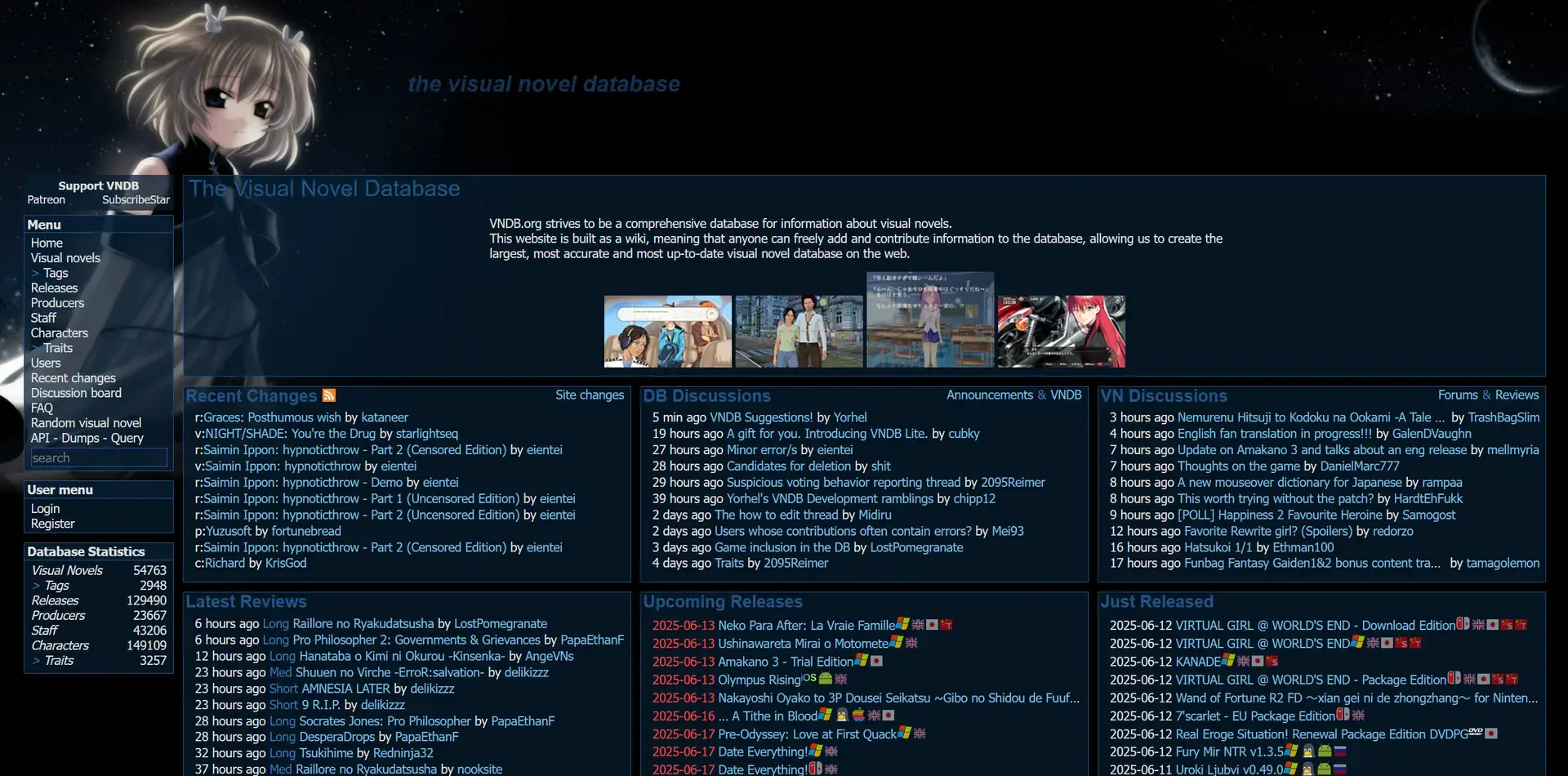Click Nintendo Switch icon beside Date Everything!

(815, 768)
